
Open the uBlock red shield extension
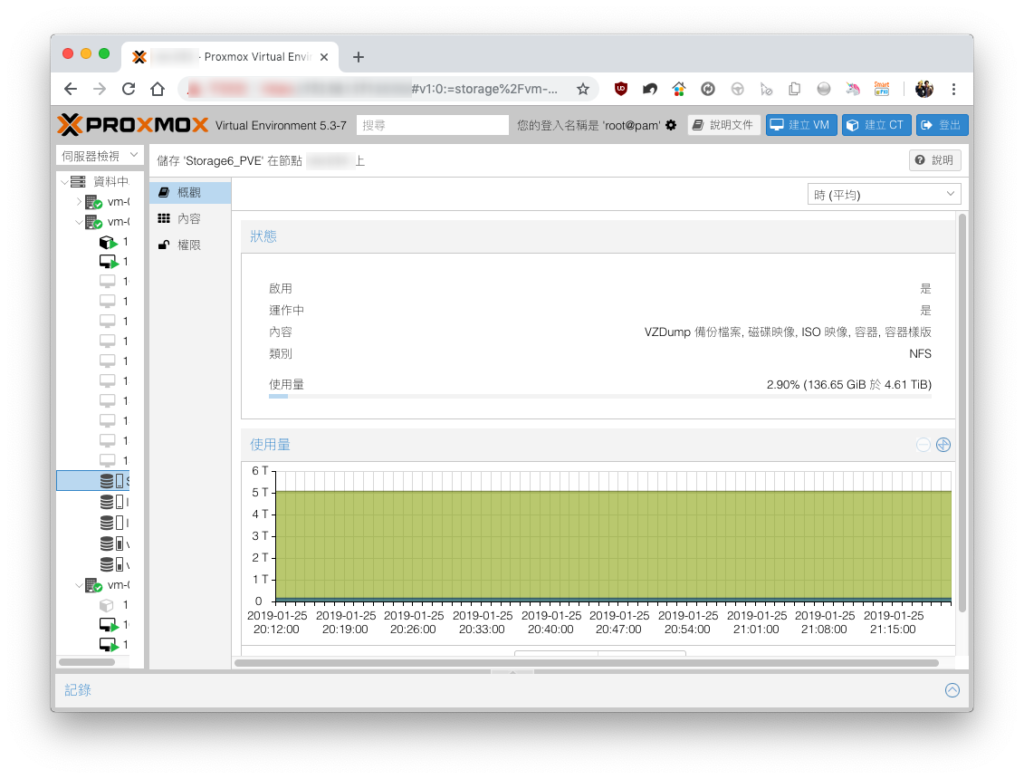(x=620, y=89)
